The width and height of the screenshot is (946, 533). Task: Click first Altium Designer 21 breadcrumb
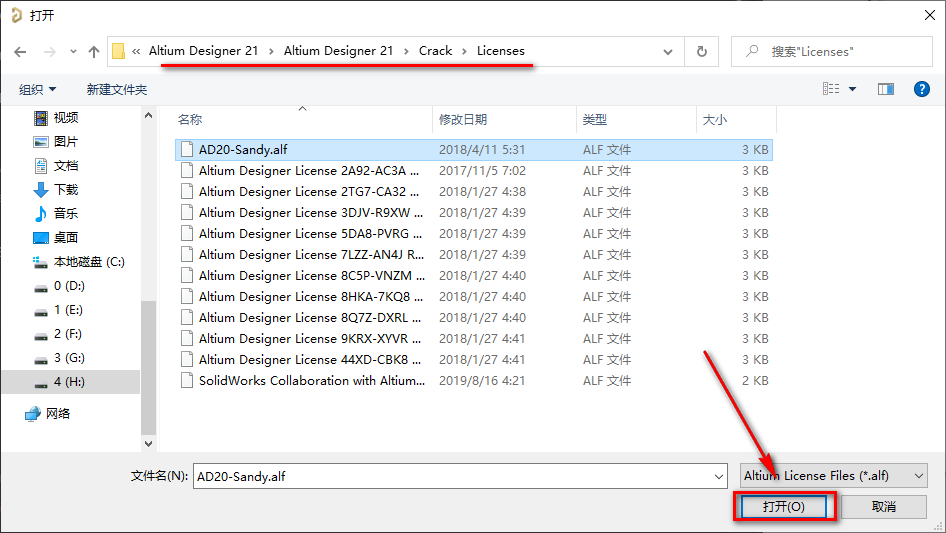click(203, 51)
